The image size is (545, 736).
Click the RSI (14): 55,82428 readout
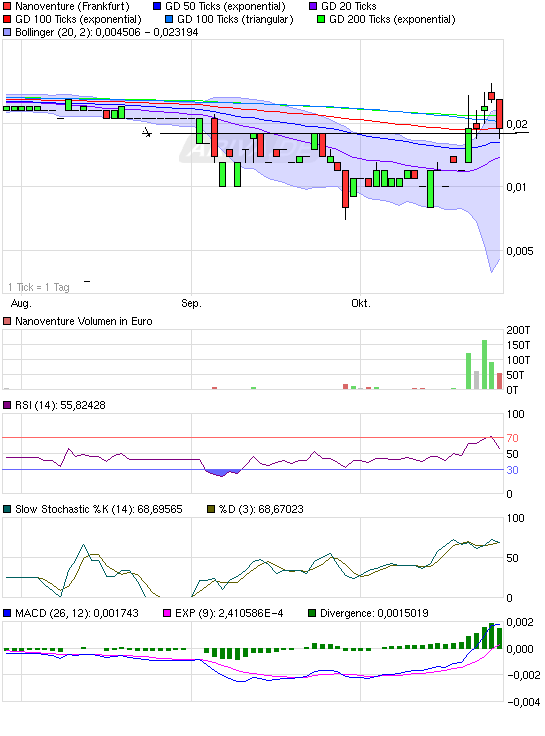tap(60, 405)
